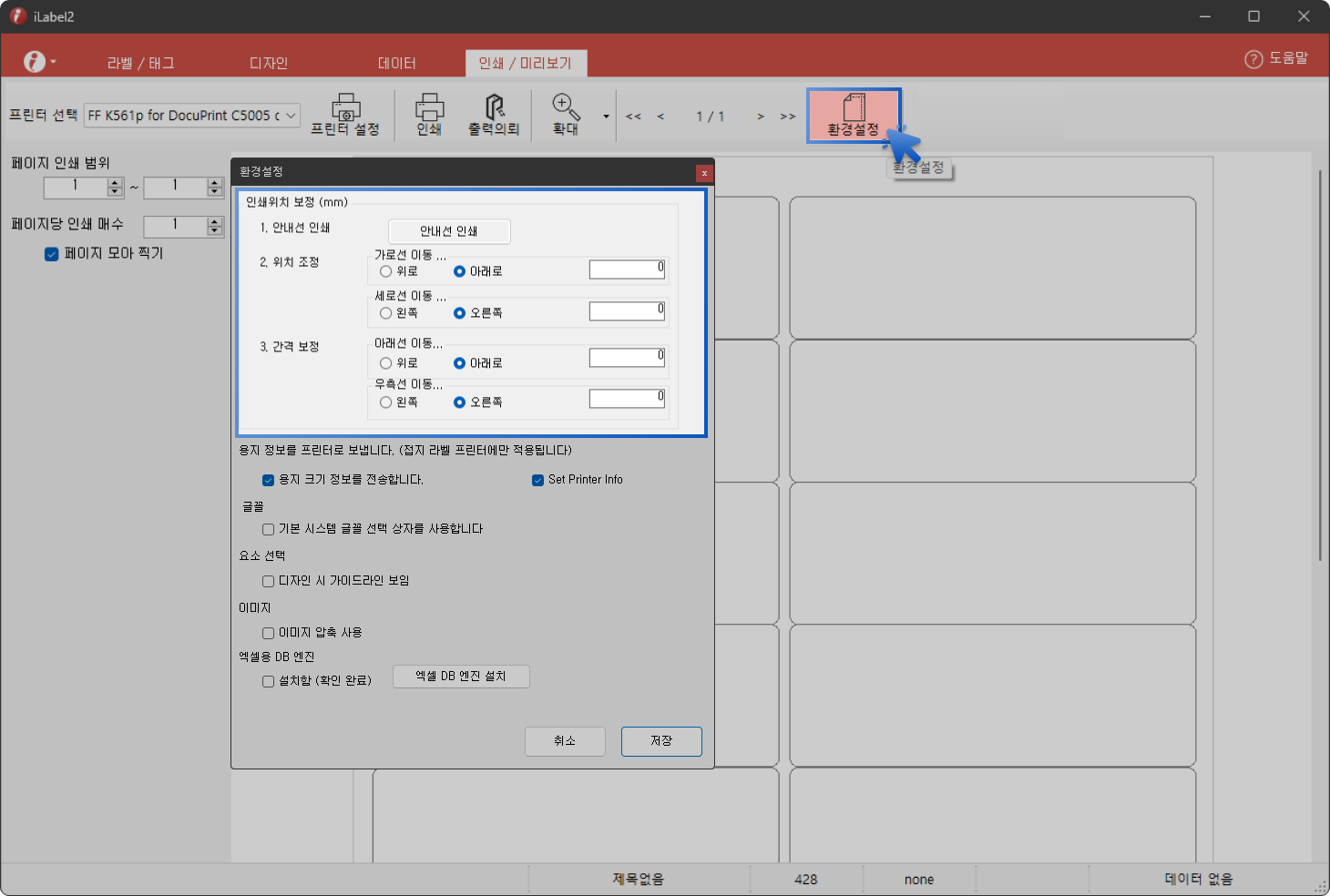
Task: Close the 환경설정 dialog with red X
Action: click(x=704, y=173)
